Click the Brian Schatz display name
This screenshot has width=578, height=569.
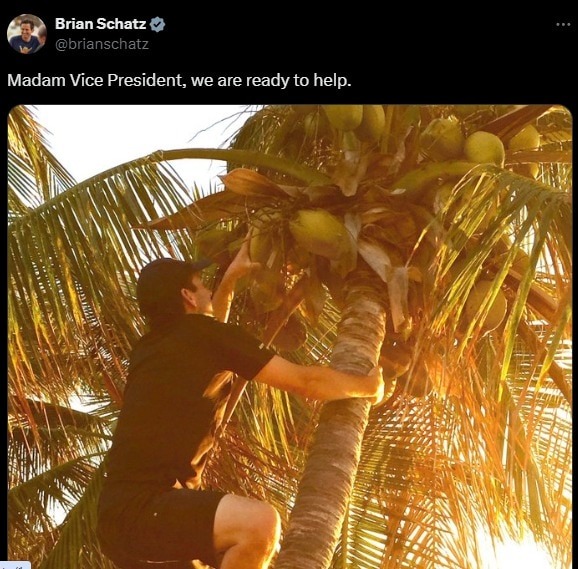click(x=101, y=24)
